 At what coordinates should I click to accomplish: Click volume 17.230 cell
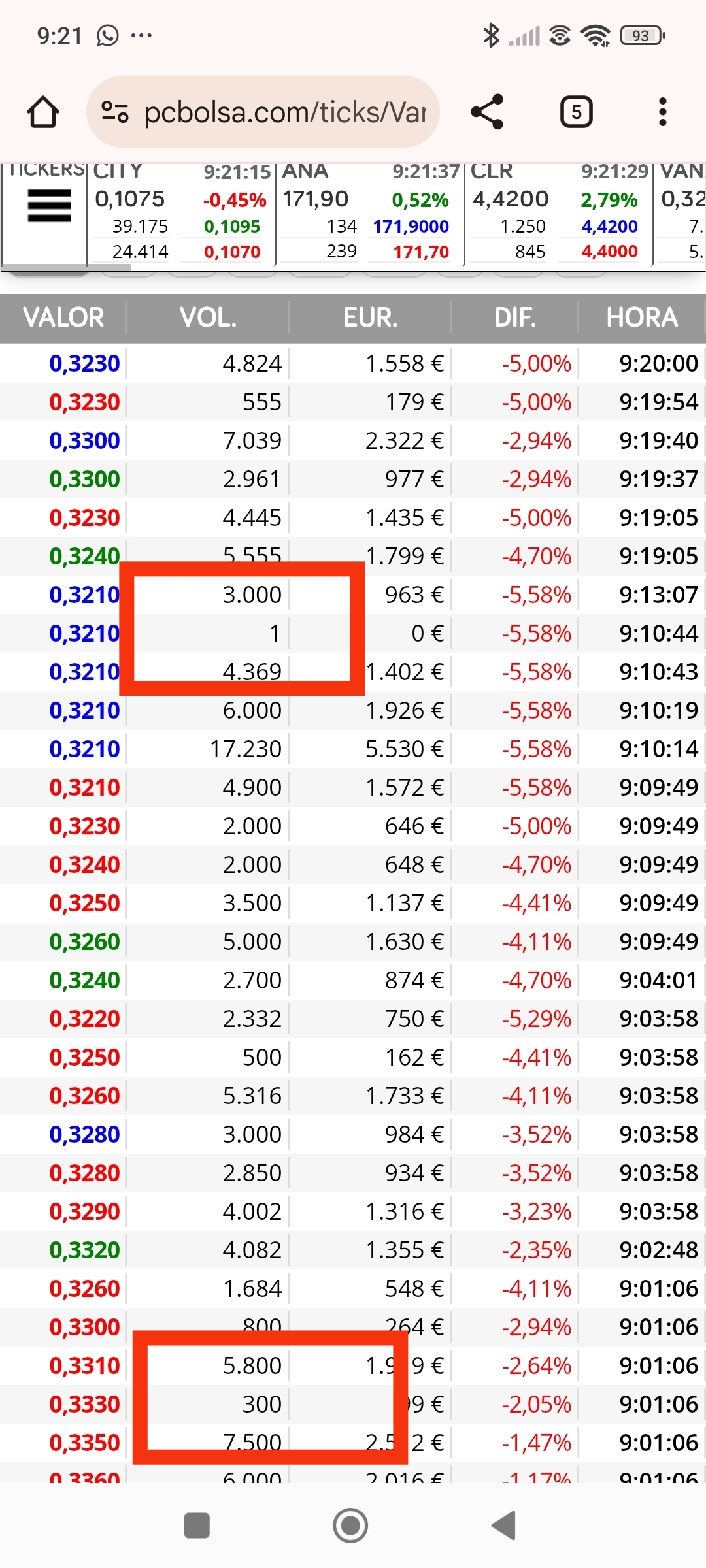pyautogui.click(x=246, y=749)
